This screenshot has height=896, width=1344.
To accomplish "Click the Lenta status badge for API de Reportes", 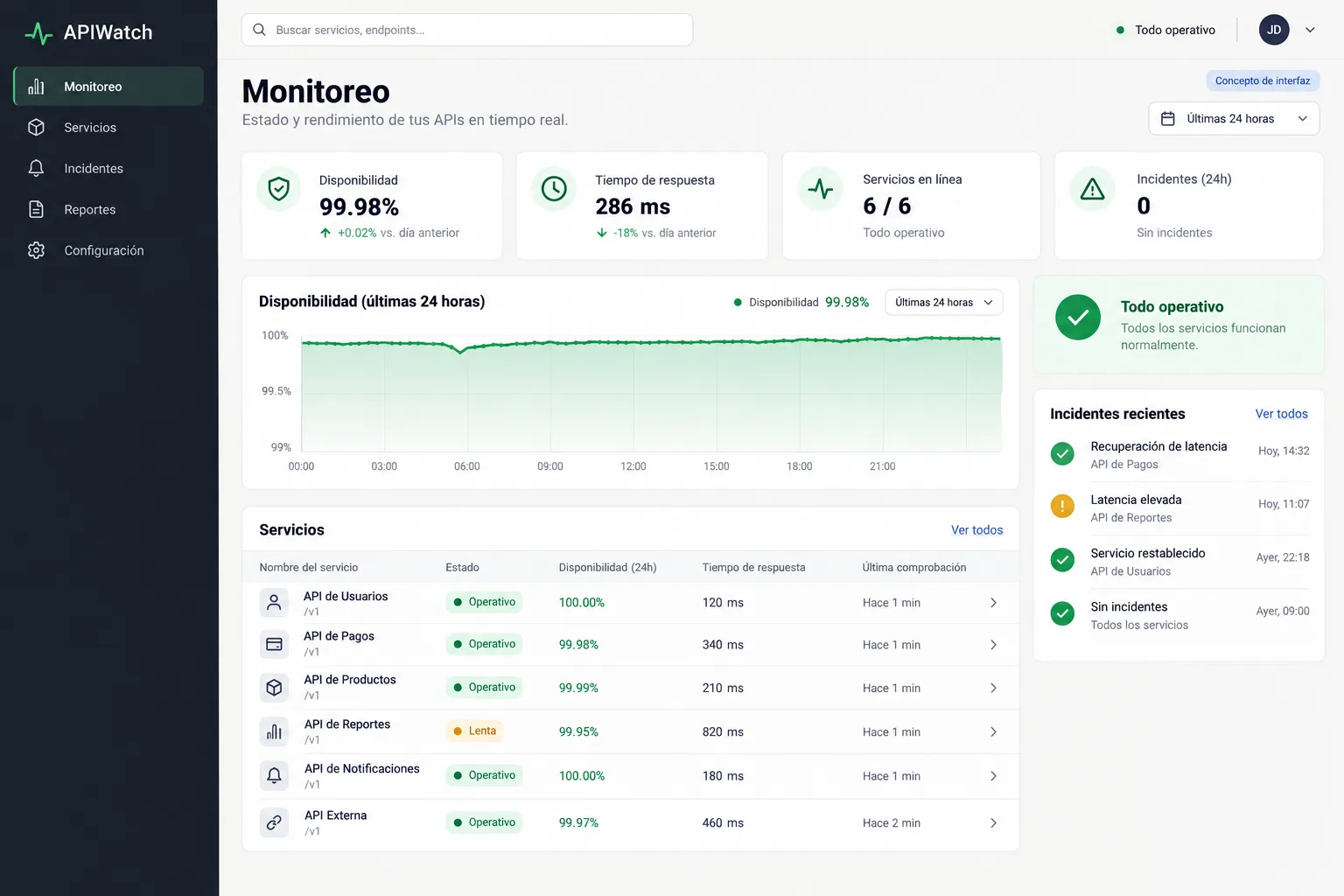I will click(474, 731).
